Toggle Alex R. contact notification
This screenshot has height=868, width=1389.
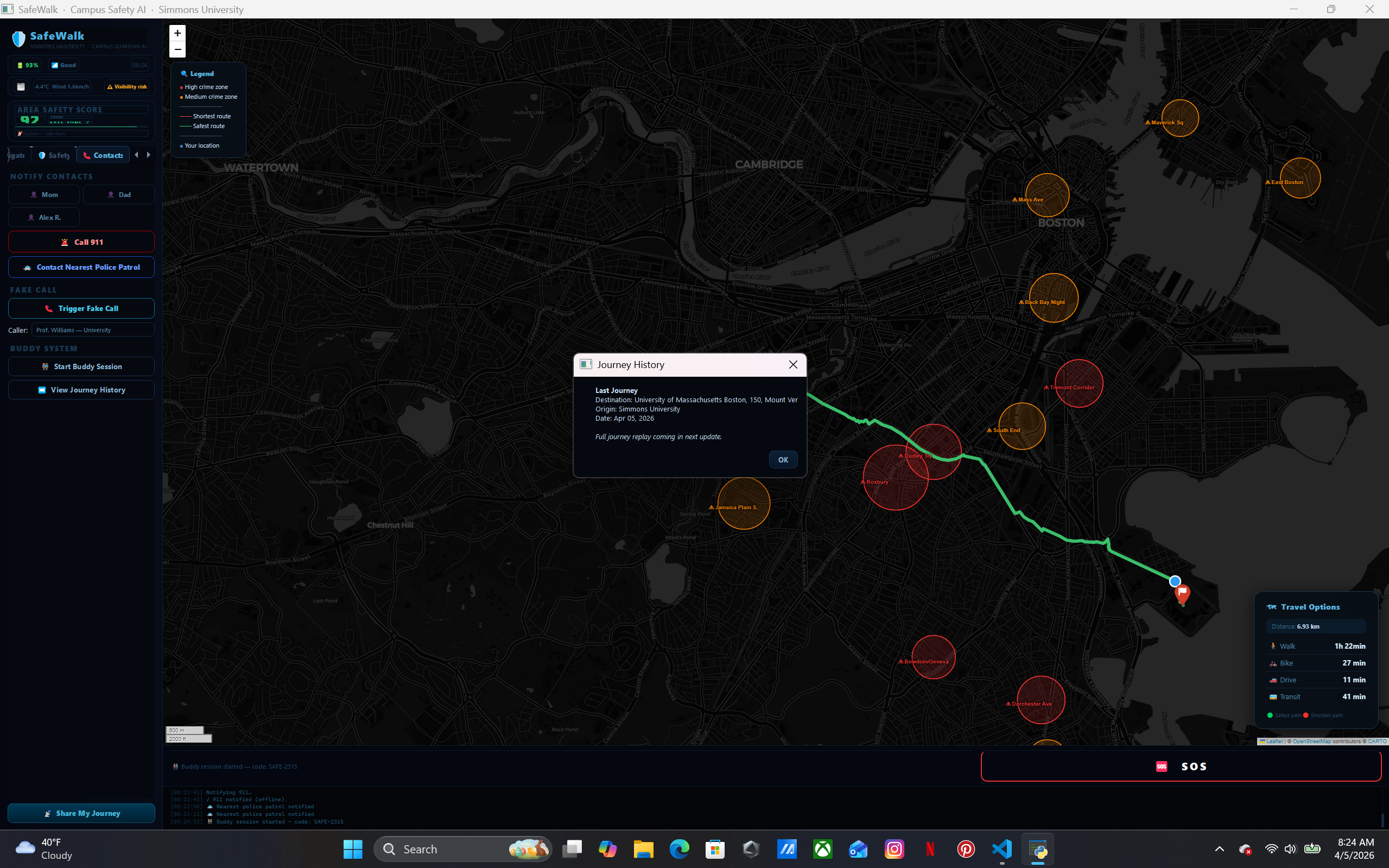[x=44, y=218]
